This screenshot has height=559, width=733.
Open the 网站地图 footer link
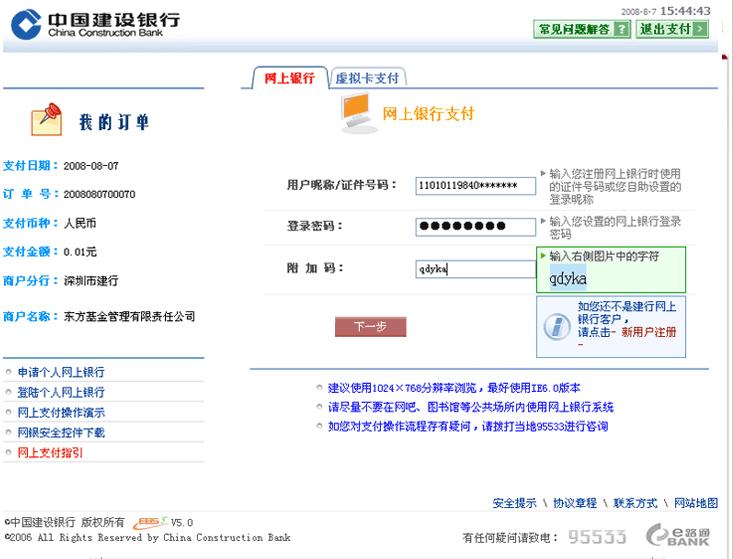point(696,503)
